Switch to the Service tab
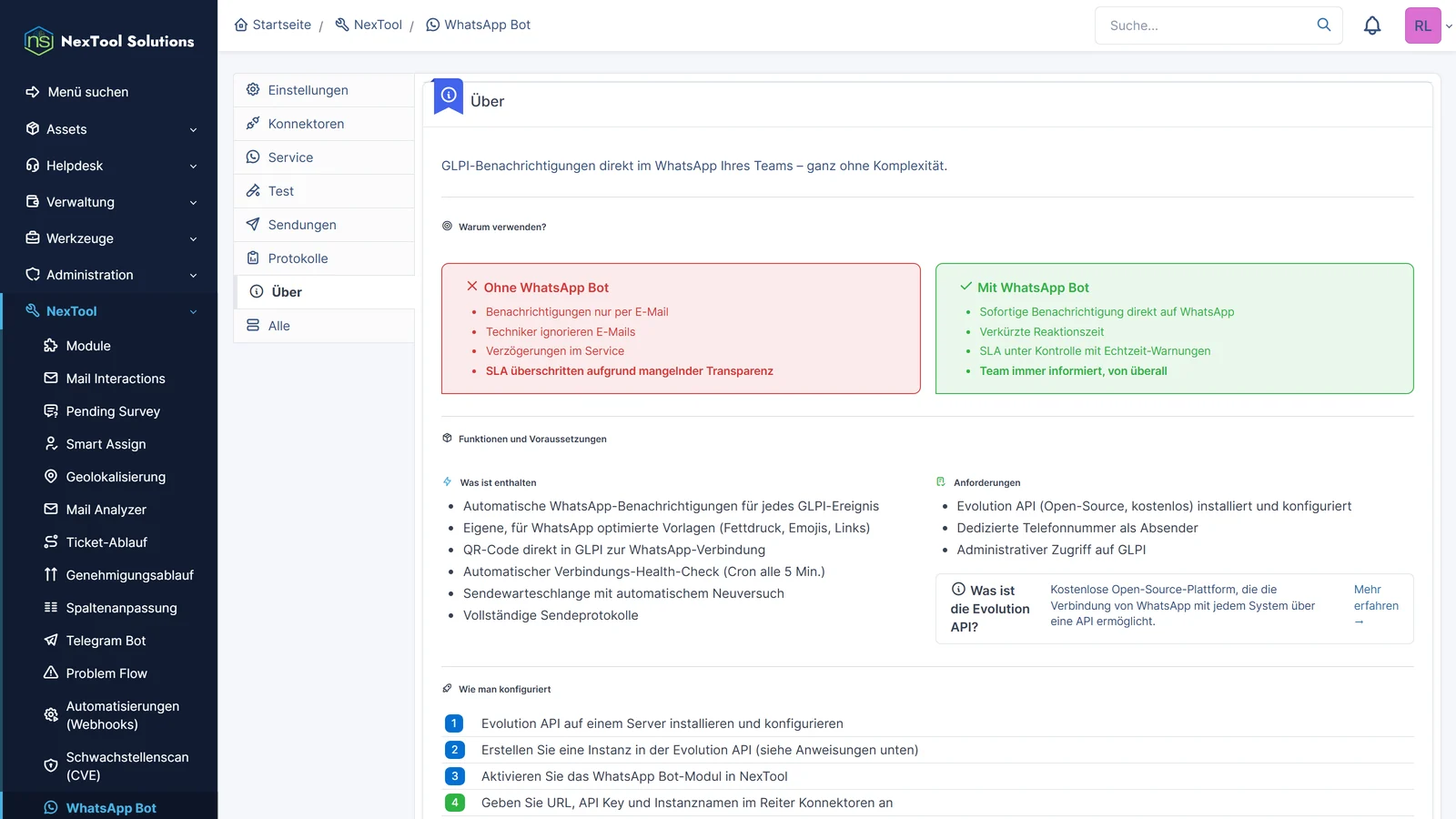 click(324, 157)
